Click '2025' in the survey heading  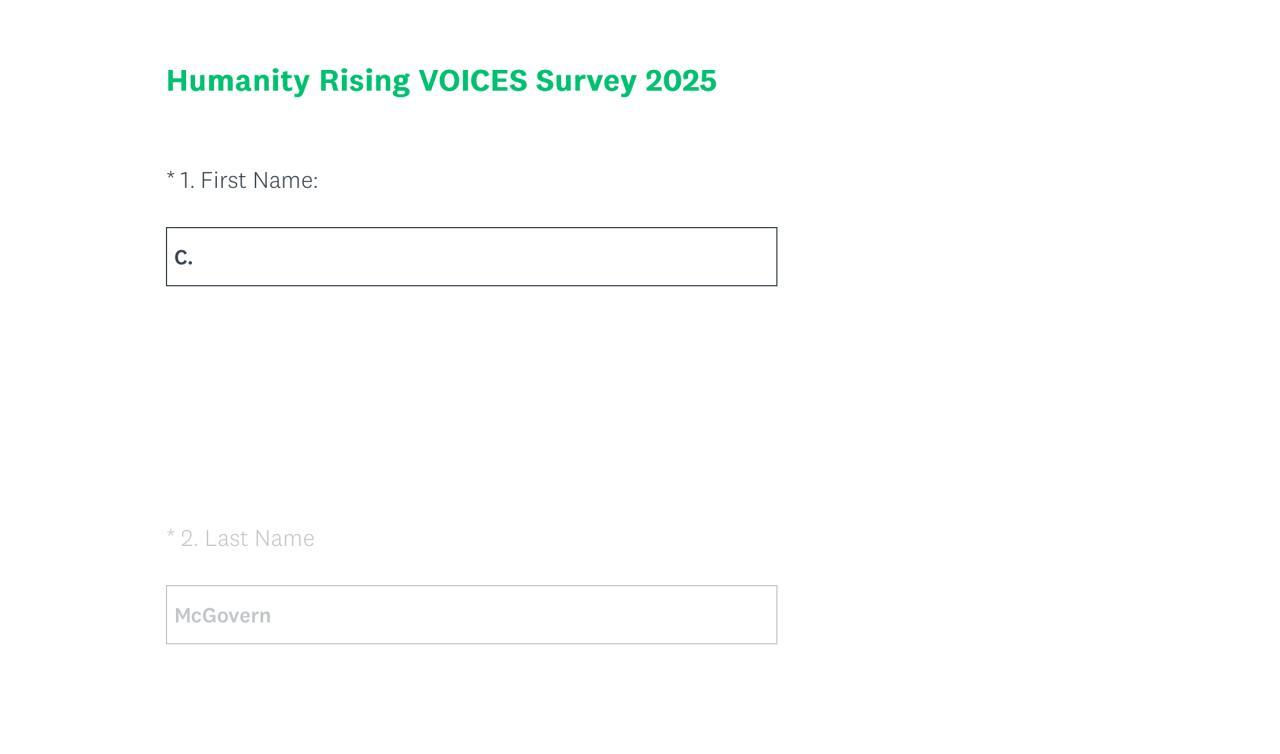[x=680, y=81]
